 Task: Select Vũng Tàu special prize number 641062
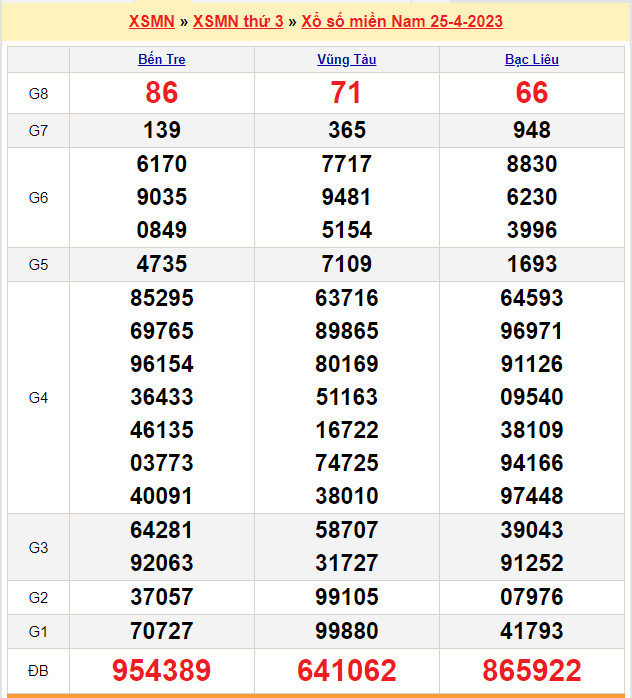(346, 670)
